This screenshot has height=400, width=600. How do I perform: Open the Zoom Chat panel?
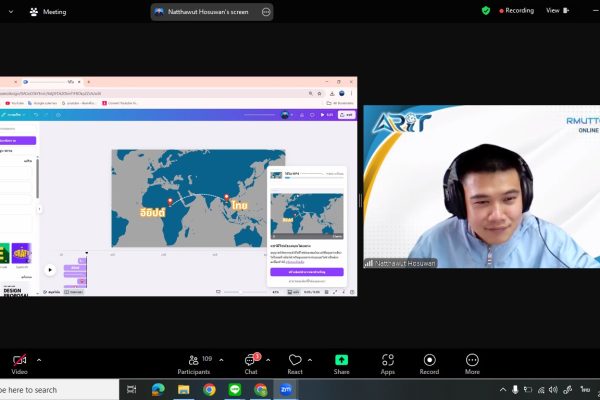[x=251, y=364]
